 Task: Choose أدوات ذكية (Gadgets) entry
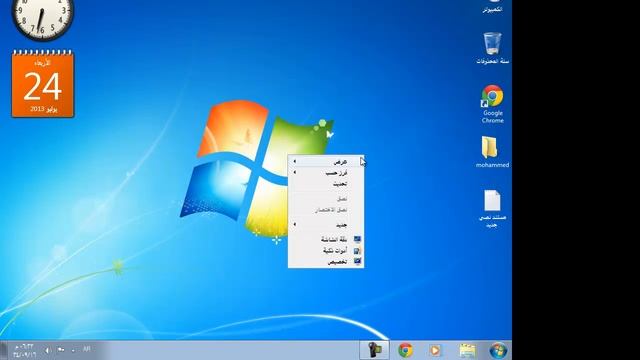click(326, 250)
